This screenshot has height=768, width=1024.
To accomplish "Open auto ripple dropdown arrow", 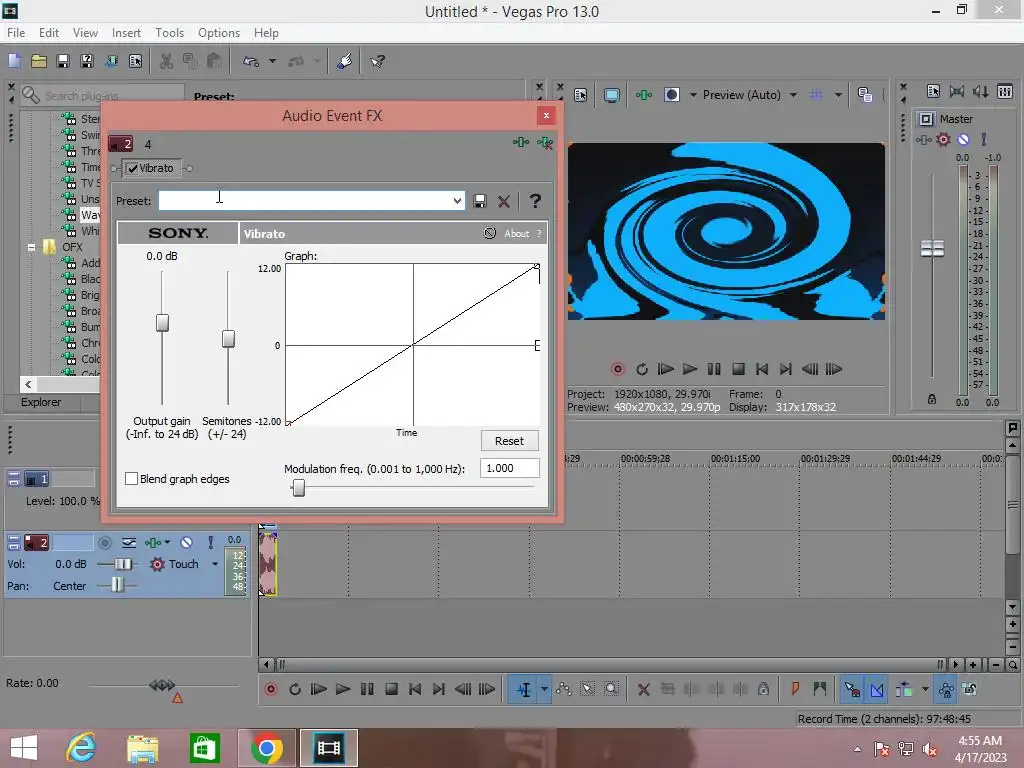I will click(x=925, y=690).
